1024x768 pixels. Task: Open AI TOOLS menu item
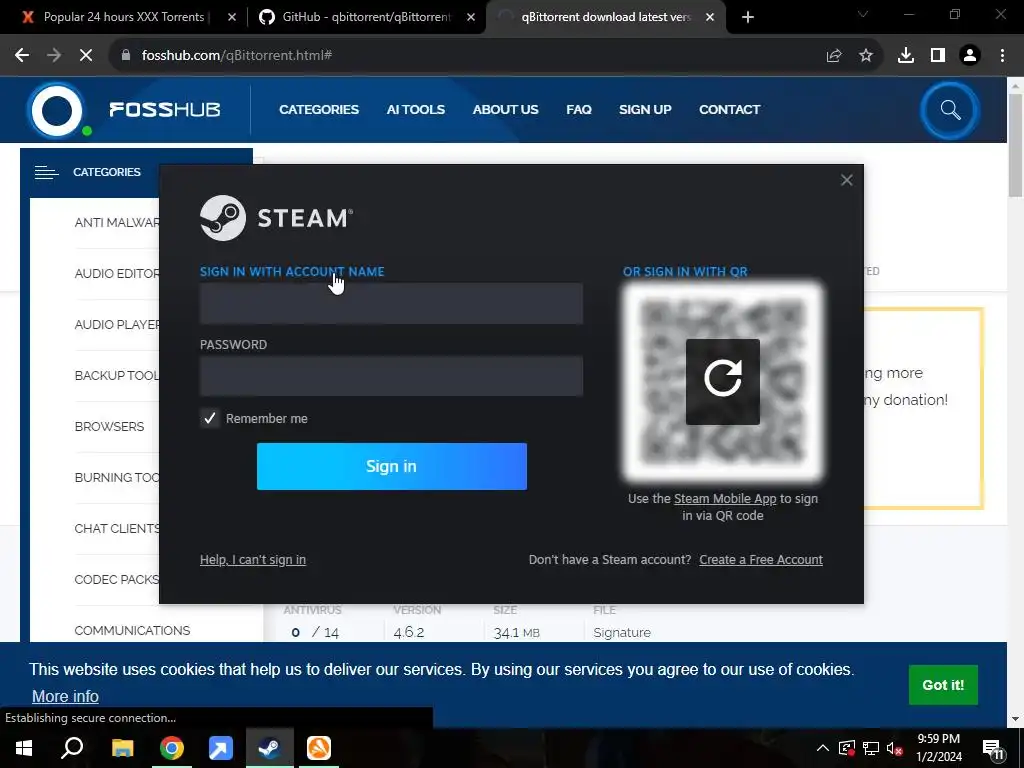415,110
